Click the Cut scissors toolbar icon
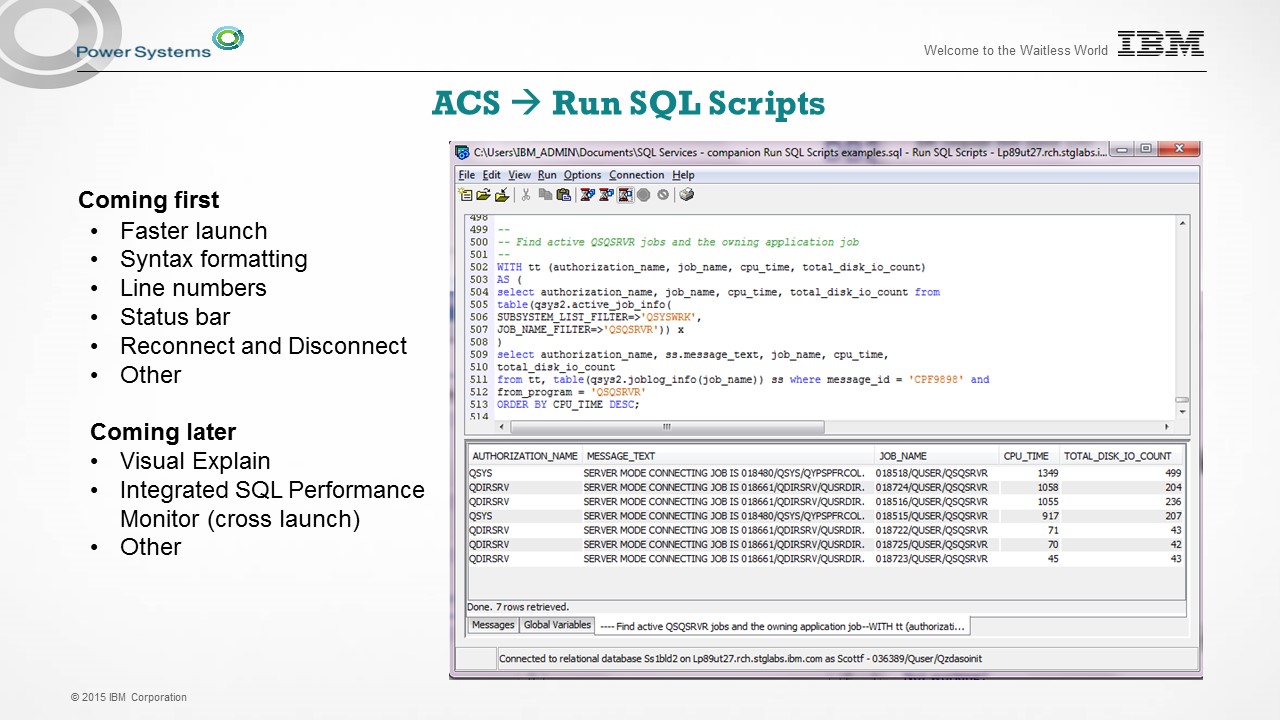 tap(526, 195)
